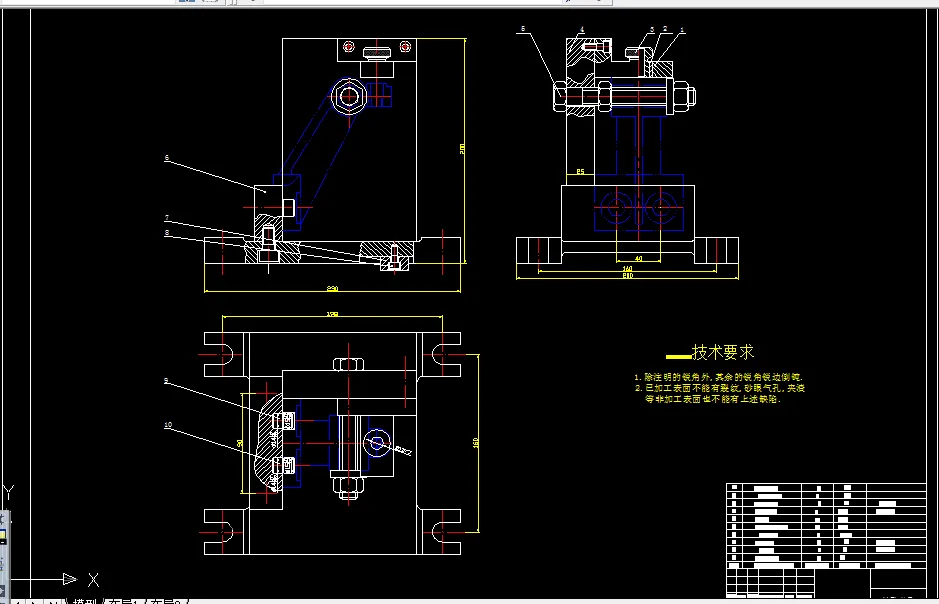Click the UCS X axis arrow
The height and width of the screenshot is (604, 939).
click(x=70, y=579)
